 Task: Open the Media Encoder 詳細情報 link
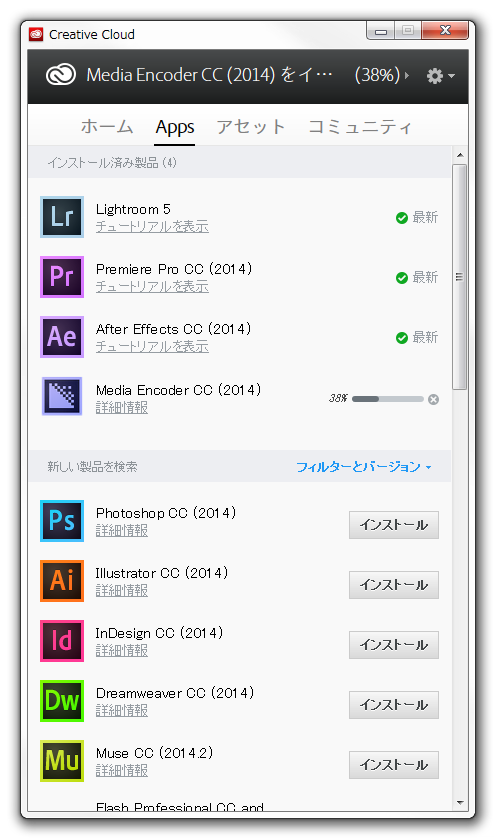point(122,407)
